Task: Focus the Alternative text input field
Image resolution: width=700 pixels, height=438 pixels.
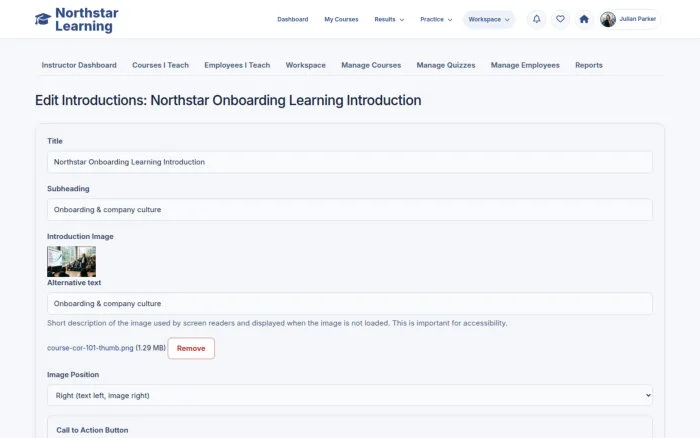Action: (350, 304)
